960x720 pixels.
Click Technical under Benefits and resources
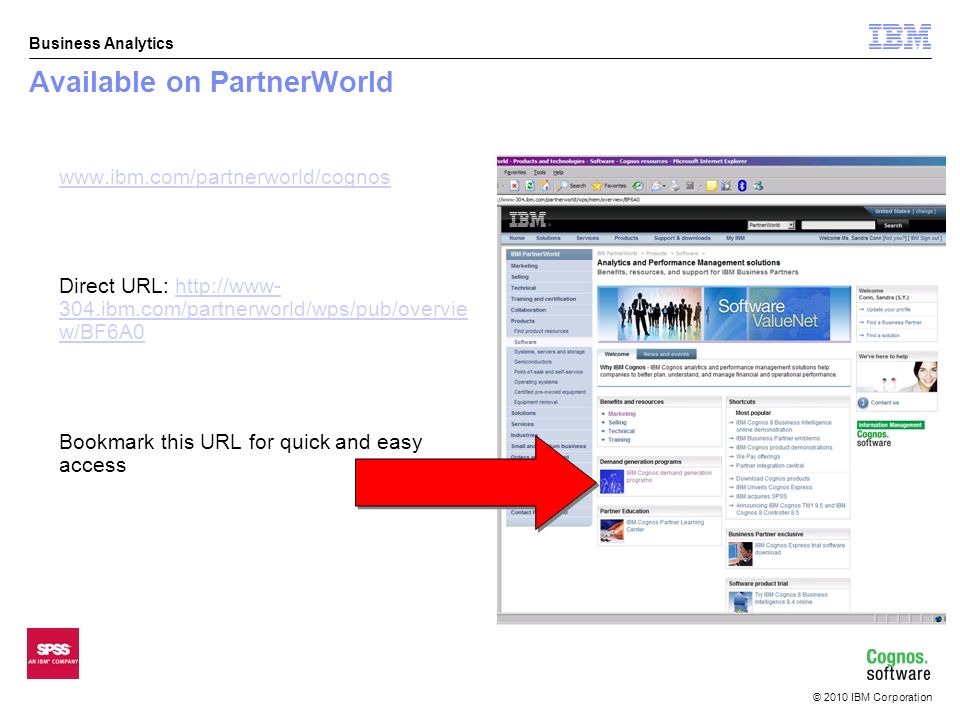pyautogui.click(x=621, y=431)
